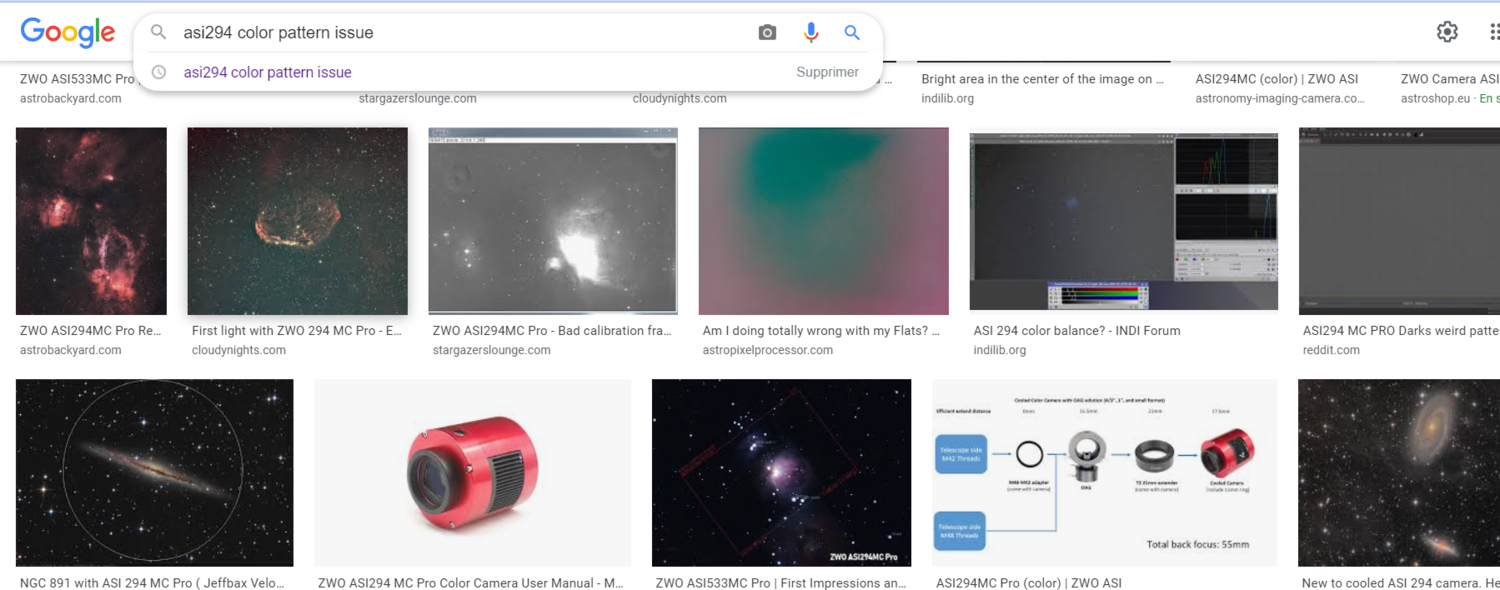Open Darks weird pattern reddit thumbnail

(1399, 221)
